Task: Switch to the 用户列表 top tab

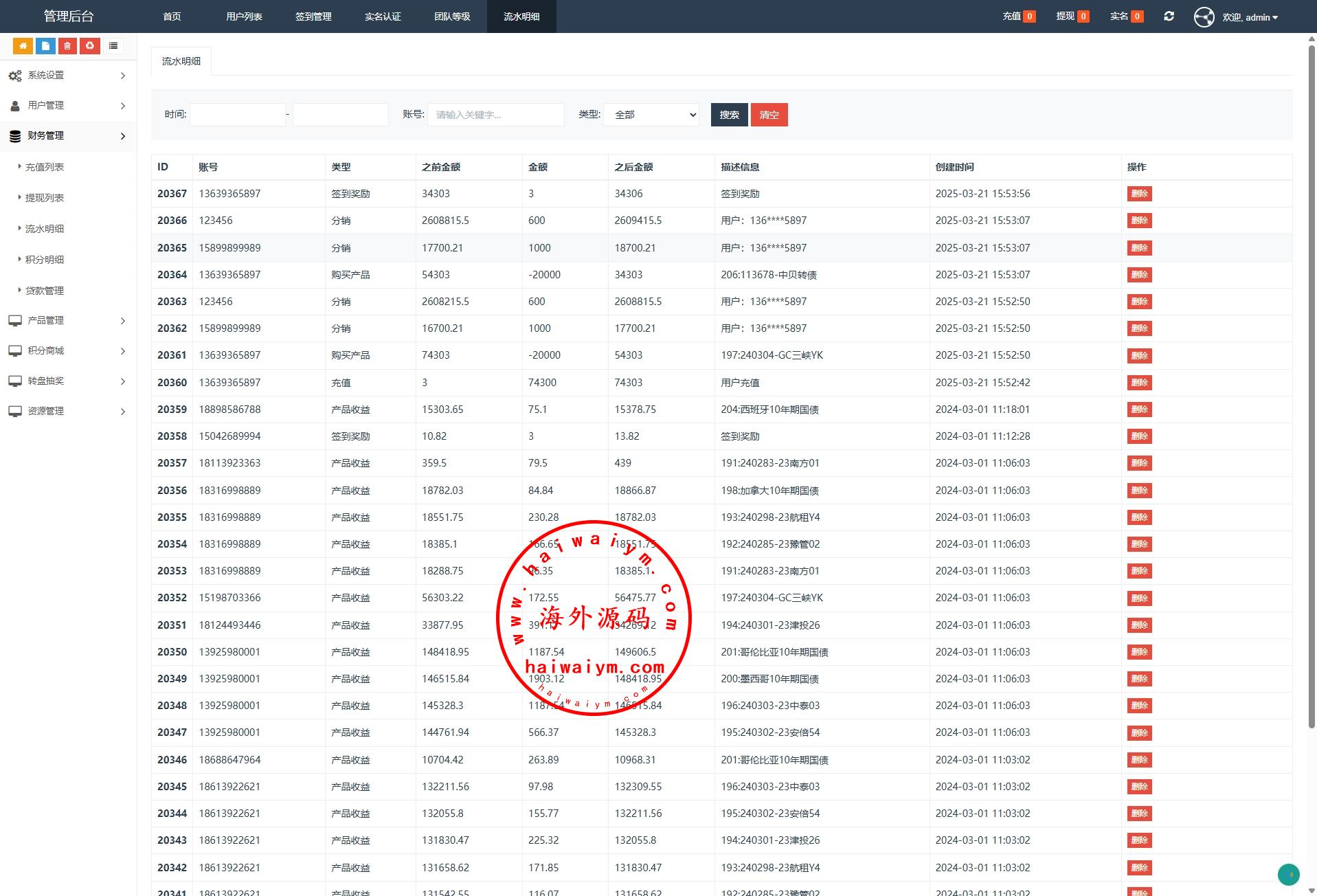Action: click(x=244, y=16)
